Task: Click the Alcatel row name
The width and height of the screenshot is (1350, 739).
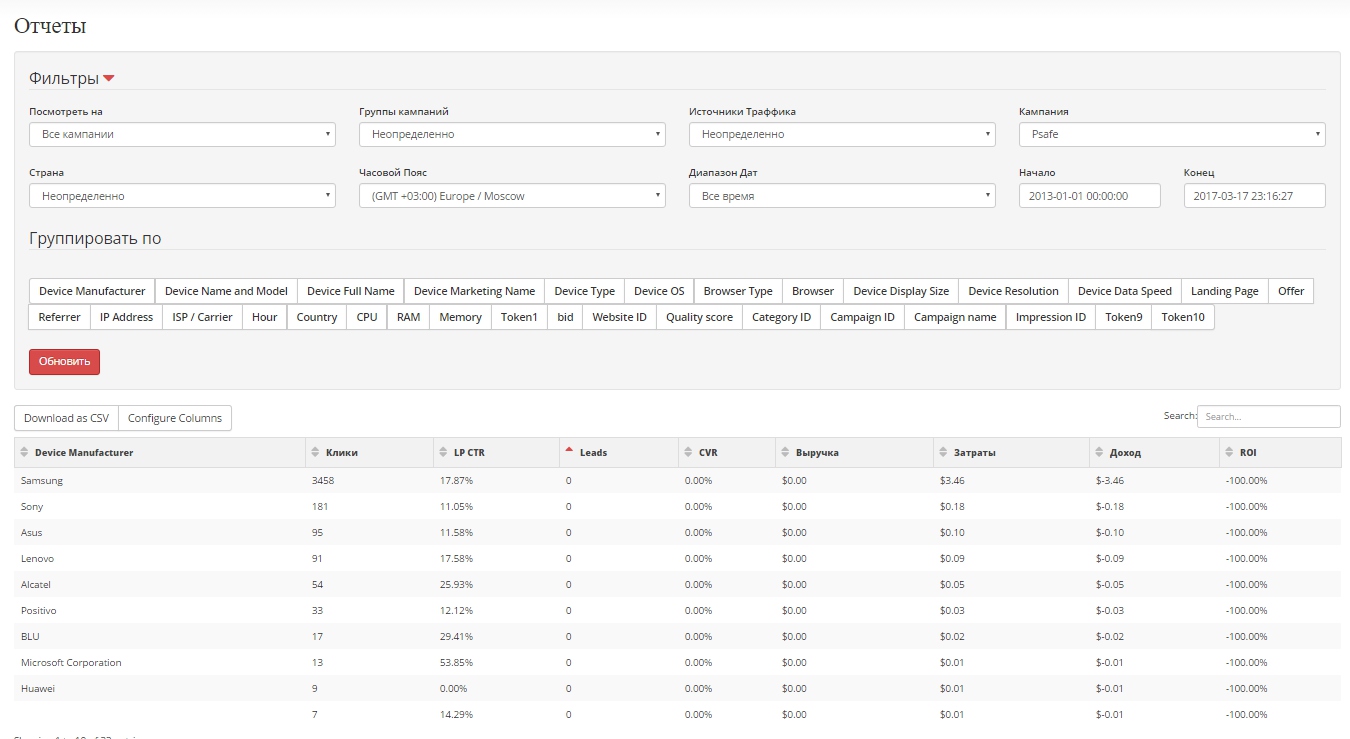Action: tap(36, 585)
